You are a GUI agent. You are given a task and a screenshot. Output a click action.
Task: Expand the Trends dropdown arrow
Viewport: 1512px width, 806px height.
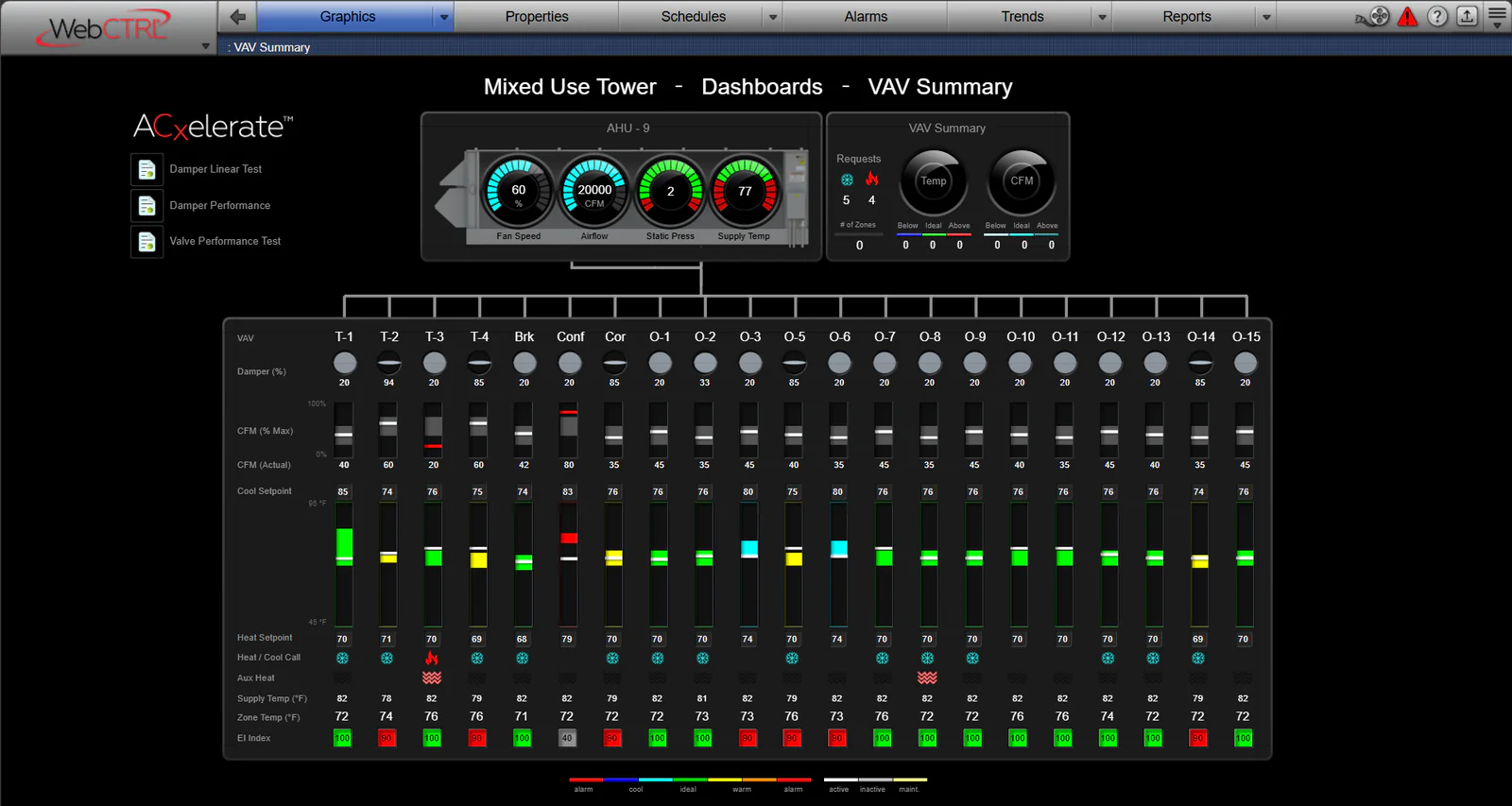(1102, 17)
